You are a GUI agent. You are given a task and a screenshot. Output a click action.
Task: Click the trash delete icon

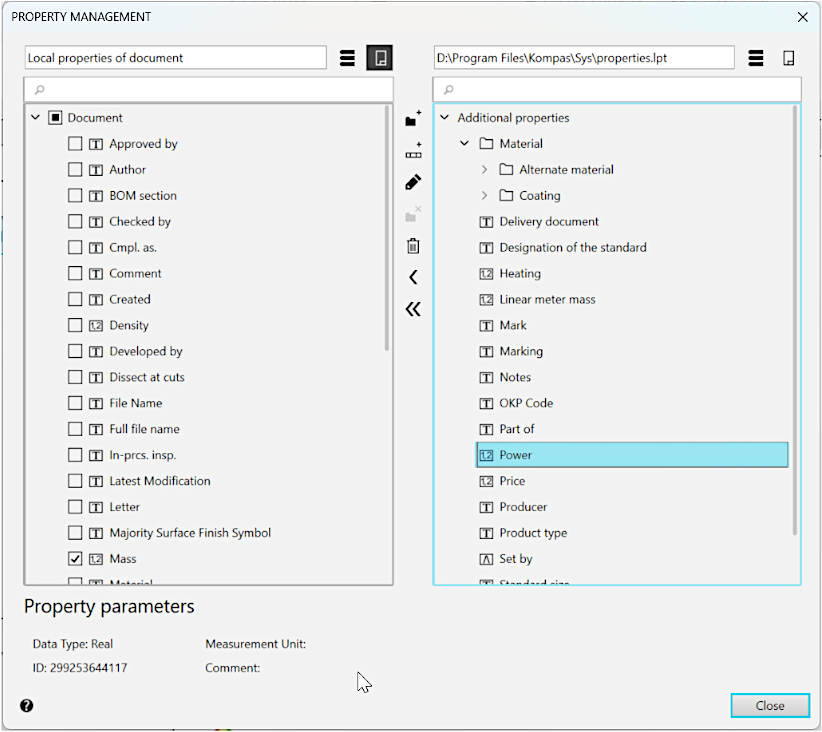tap(413, 245)
